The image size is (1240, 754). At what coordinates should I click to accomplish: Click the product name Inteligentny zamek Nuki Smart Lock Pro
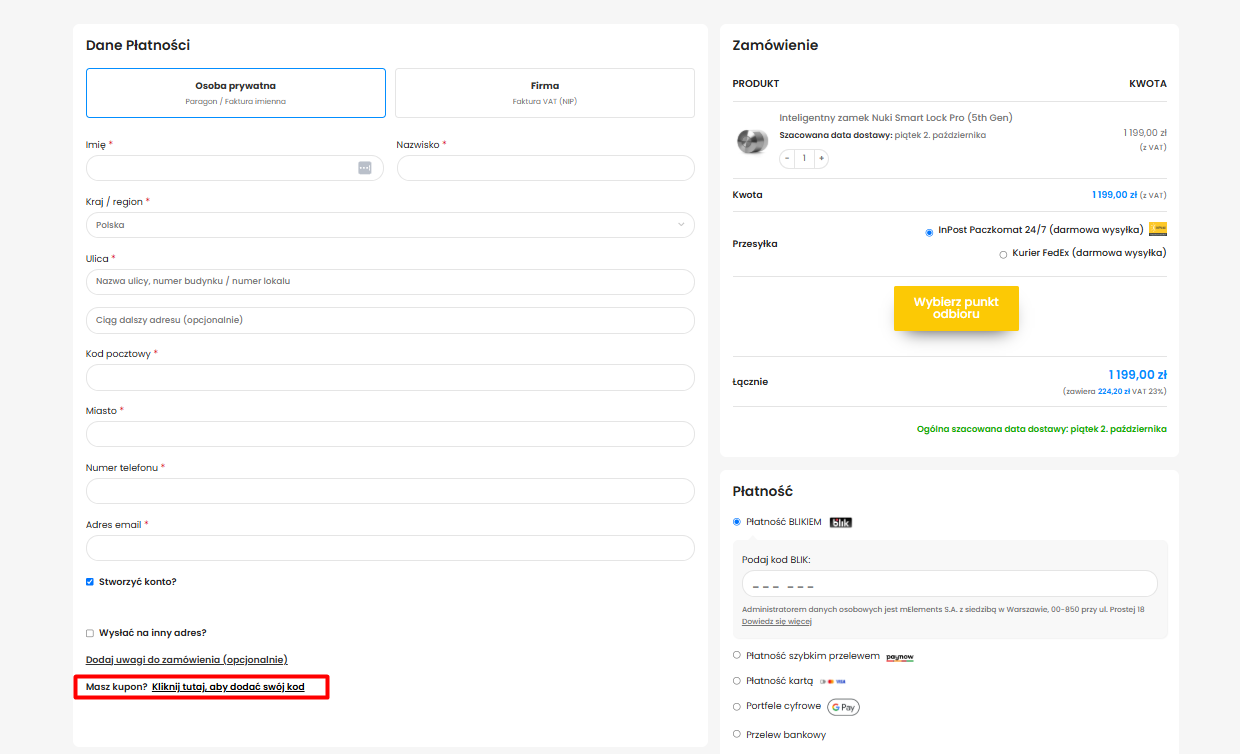896,117
